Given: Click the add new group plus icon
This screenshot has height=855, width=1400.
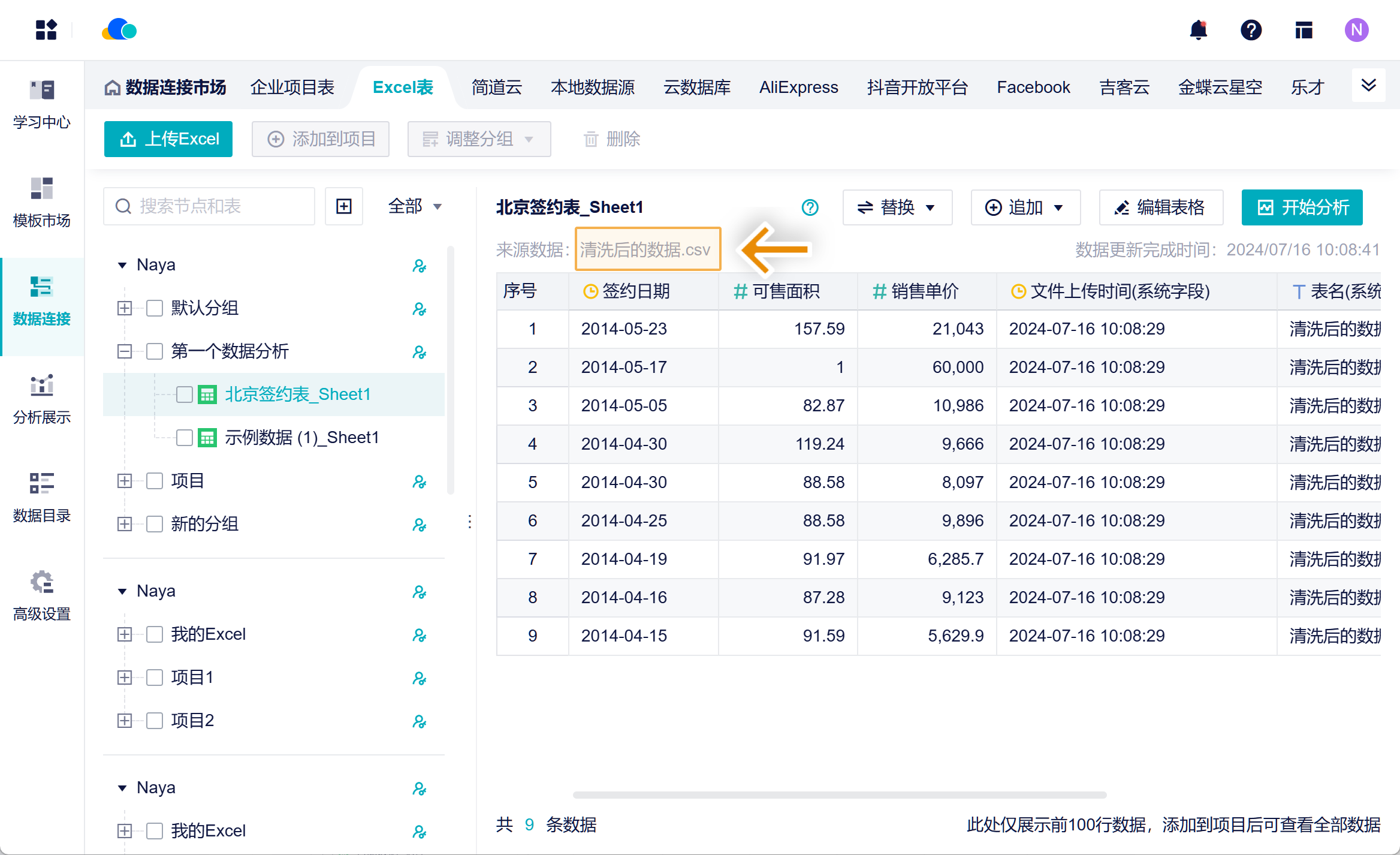Looking at the screenshot, I should pyautogui.click(x=344, y=206).
